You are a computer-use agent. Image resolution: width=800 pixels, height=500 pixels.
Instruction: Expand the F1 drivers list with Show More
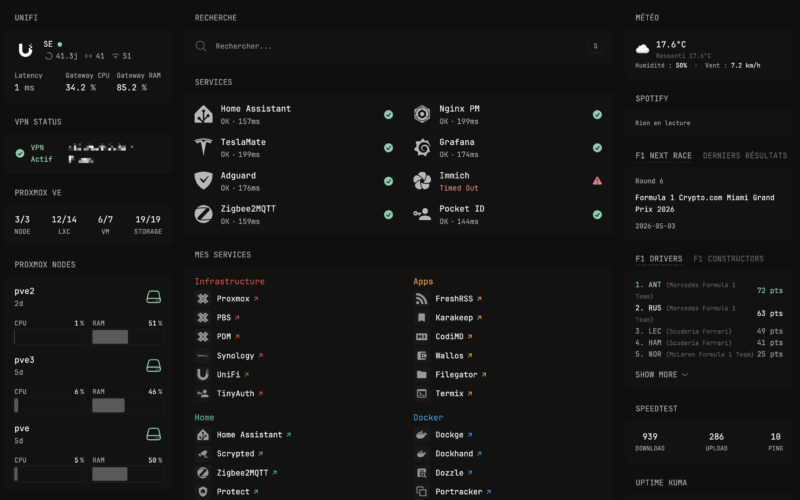(x=661, y=374)
